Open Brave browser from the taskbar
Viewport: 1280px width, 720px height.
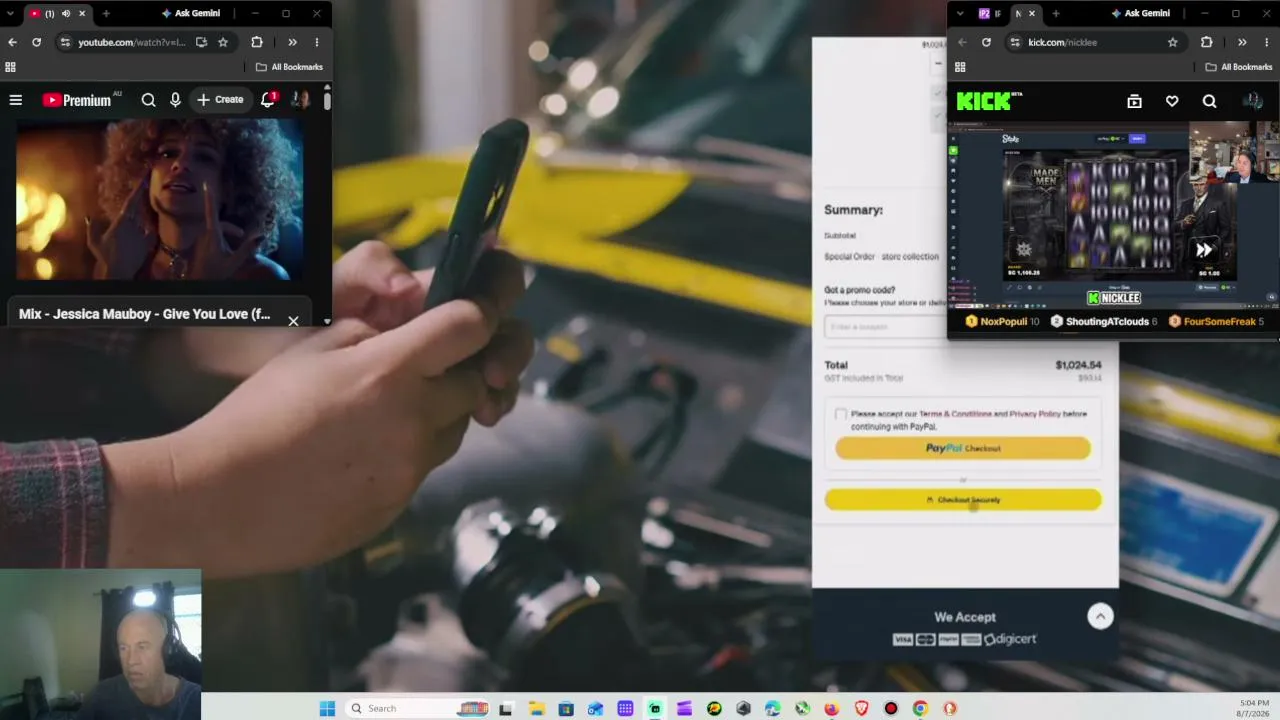[861, 709]
